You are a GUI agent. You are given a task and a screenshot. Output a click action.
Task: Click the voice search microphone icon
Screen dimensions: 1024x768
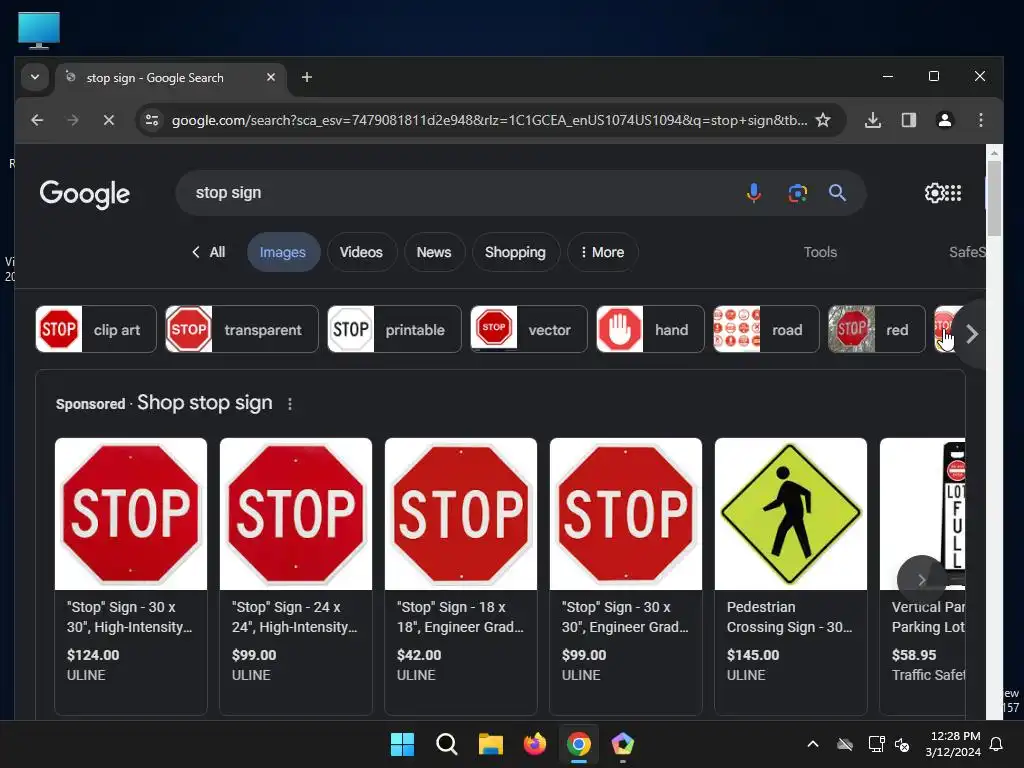point(754,193)
